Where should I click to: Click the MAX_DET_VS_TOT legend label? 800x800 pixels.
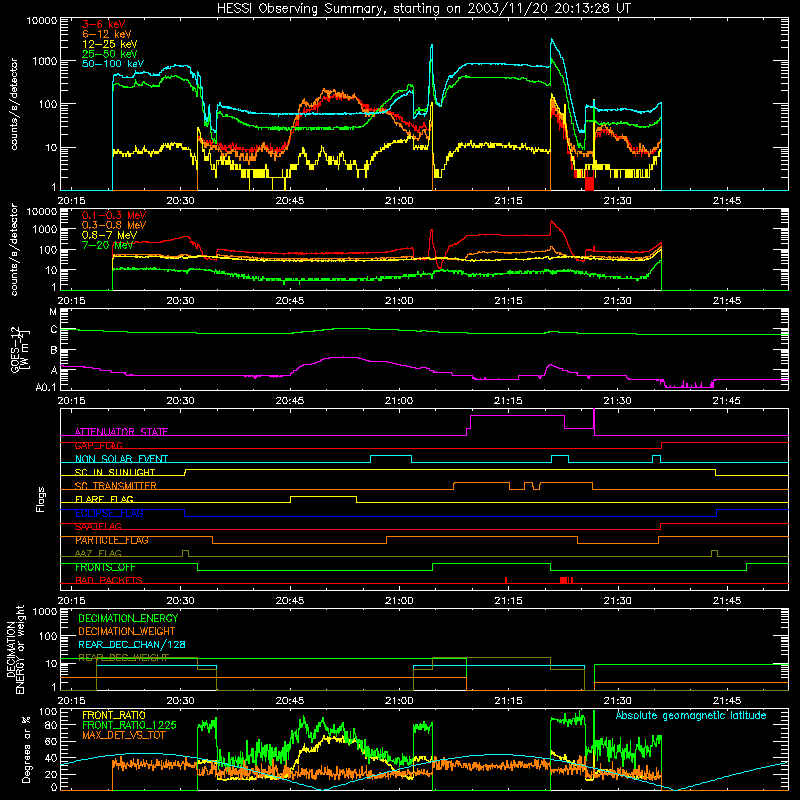124,735
